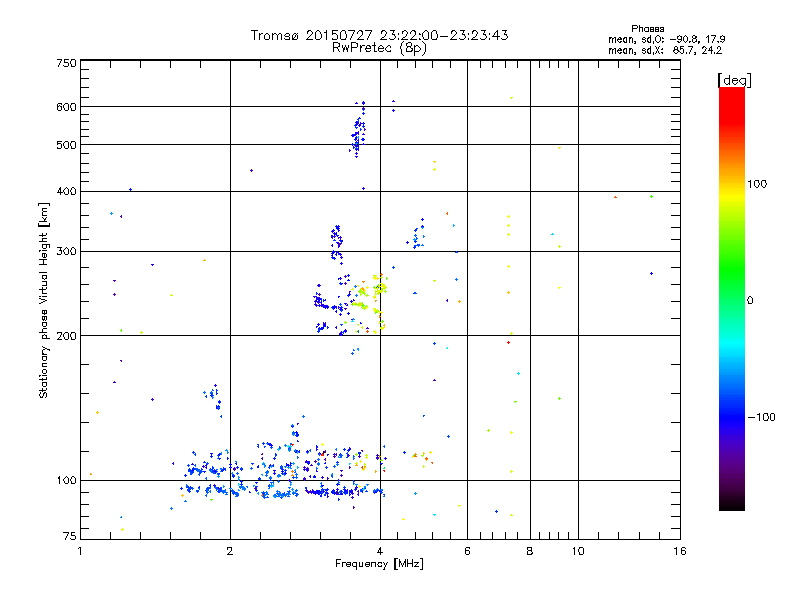The height and width of the screenshot is (600, 800).
Task: Click the 'Frequency [MHz]' x-axis label
Action: pyautogui.click(x=379, y=564)
